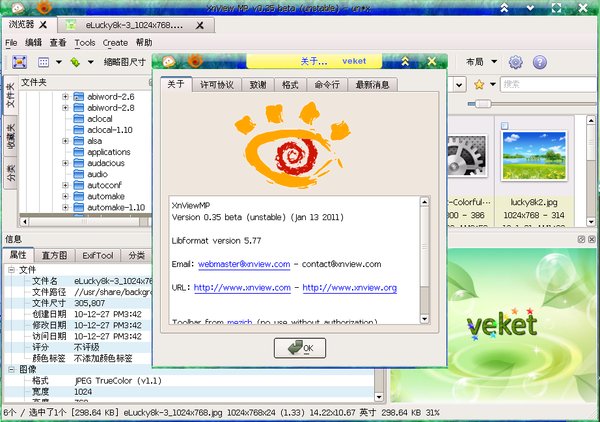Close the eLucky8k-3_1024x768 tab
This screenshot has height=422, width=600.
pyautogui.click(x=199, y=25)
